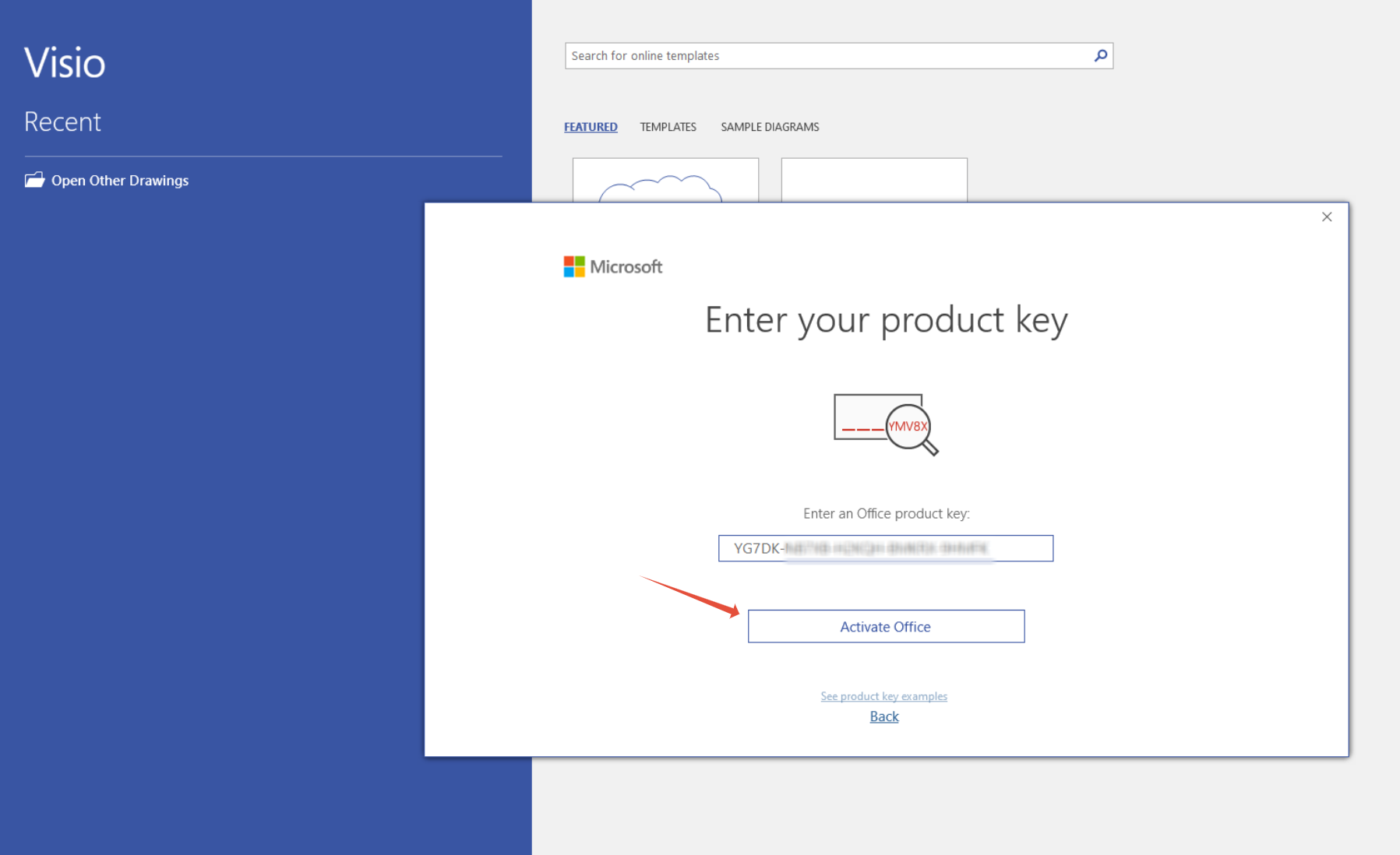Focus the Search for online templates box
The height and width of the screenshot is (855, 1400).
click(839, 56)
